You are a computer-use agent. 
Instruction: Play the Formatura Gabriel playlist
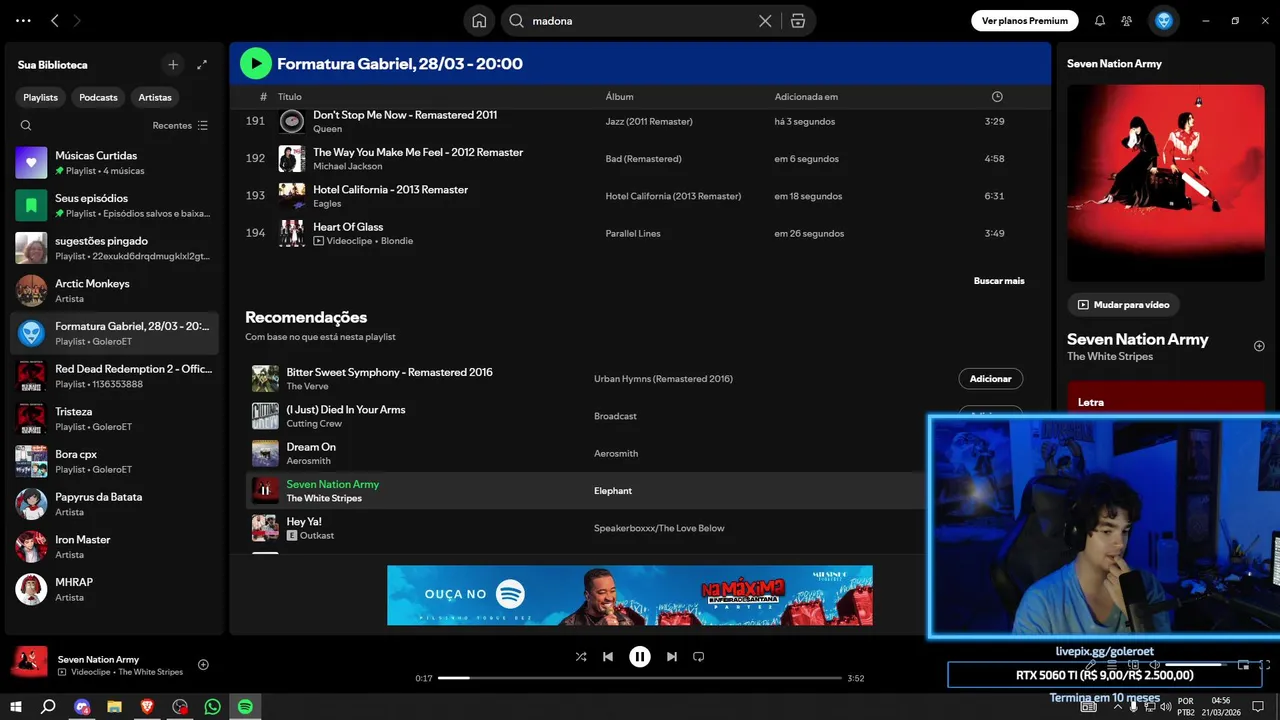(256, 64)
